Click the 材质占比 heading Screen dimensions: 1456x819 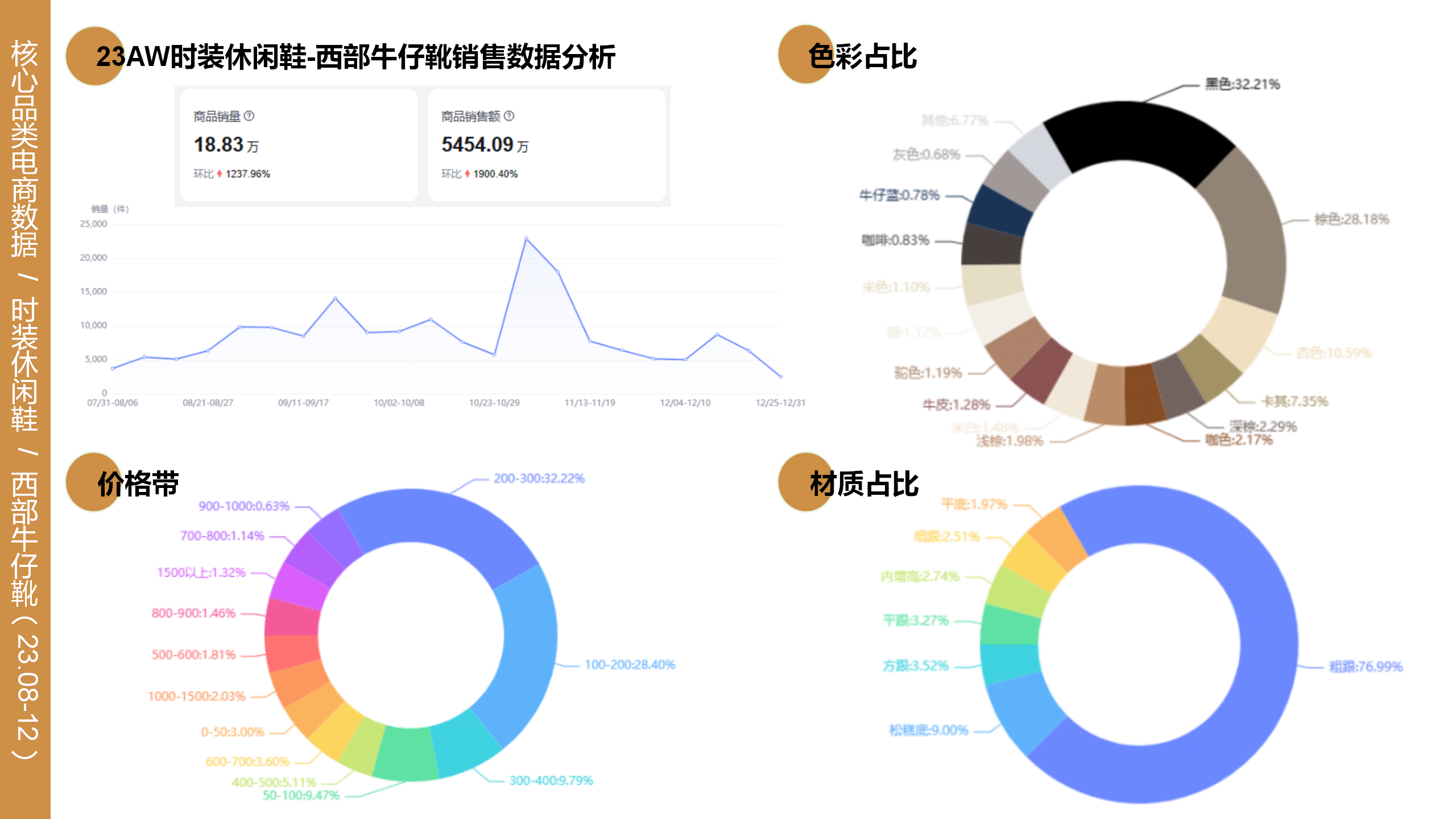[x=864, y=484]
